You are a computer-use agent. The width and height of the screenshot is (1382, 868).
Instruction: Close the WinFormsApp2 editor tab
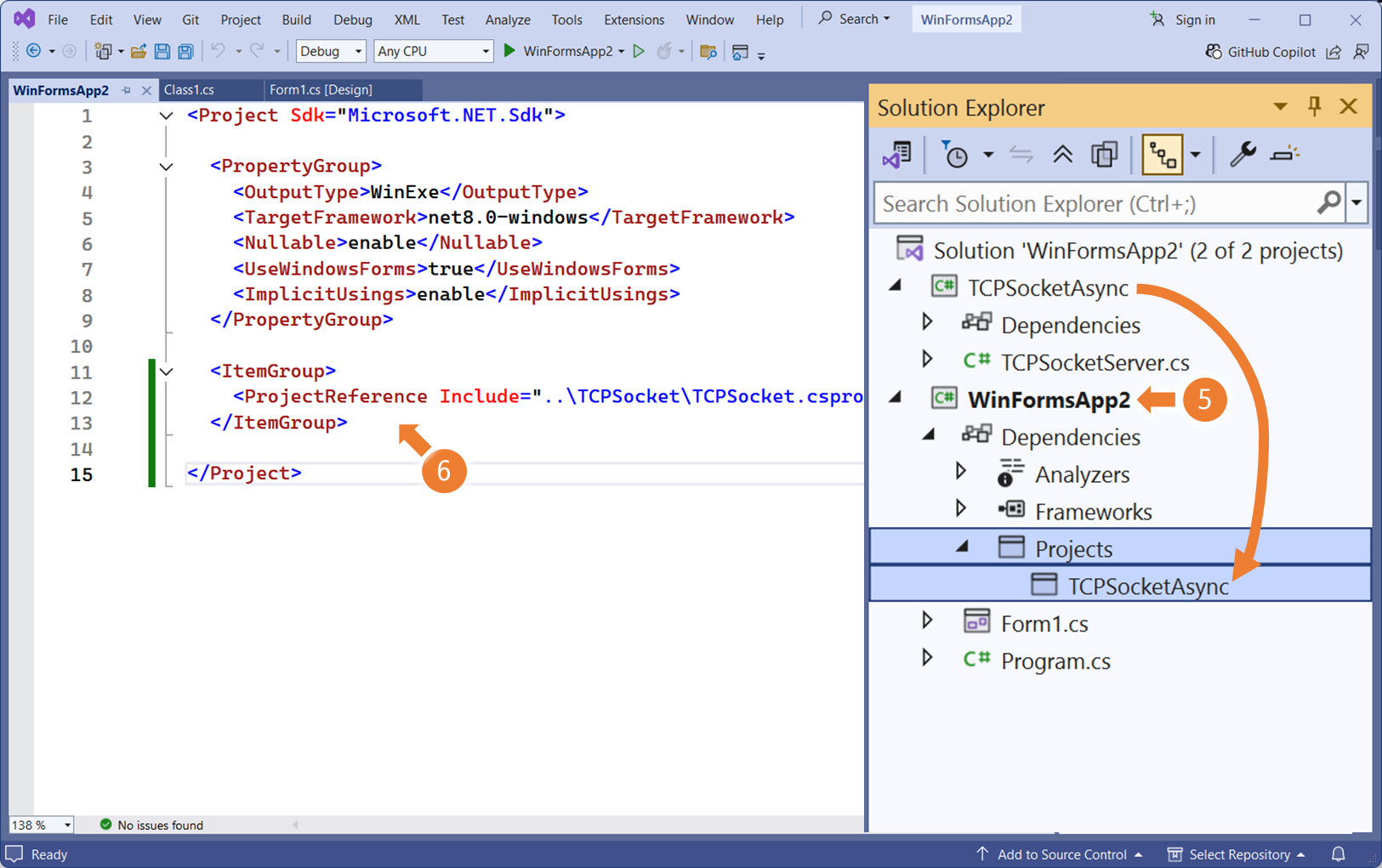tap(146, 90)
